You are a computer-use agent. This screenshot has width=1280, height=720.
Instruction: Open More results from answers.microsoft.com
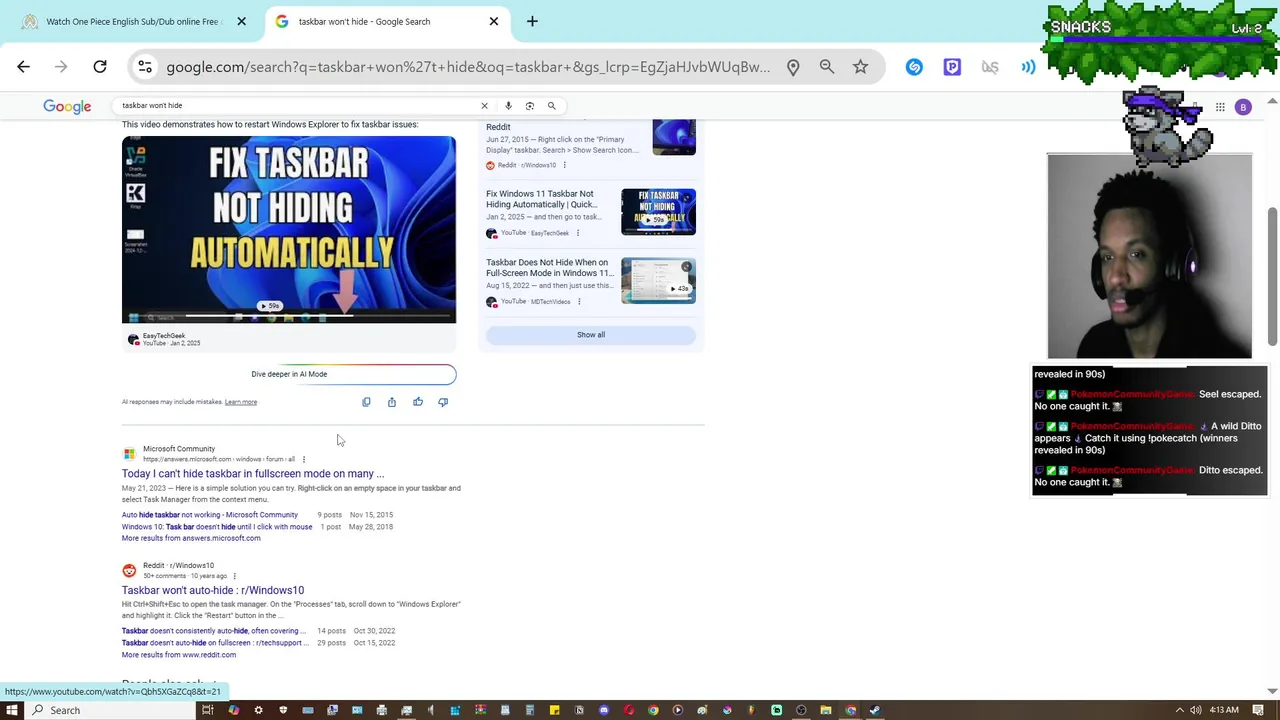tap(191, 538)
